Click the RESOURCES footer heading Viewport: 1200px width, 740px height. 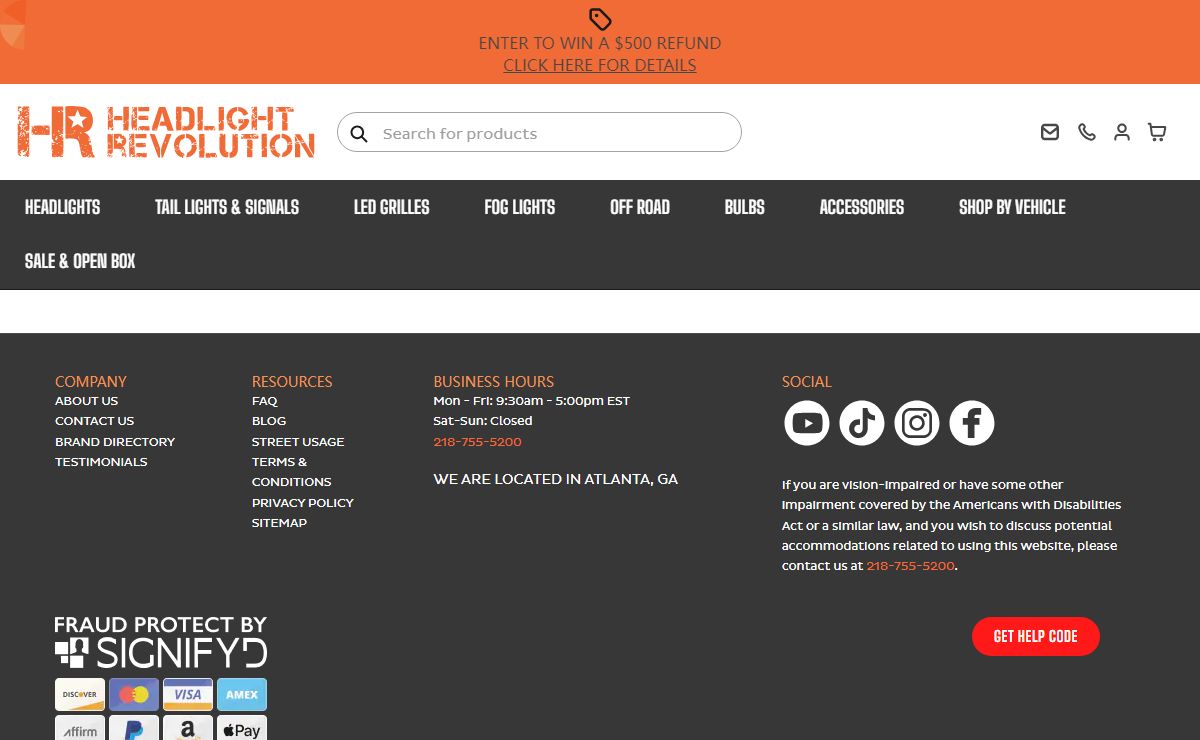click(292, 381)
